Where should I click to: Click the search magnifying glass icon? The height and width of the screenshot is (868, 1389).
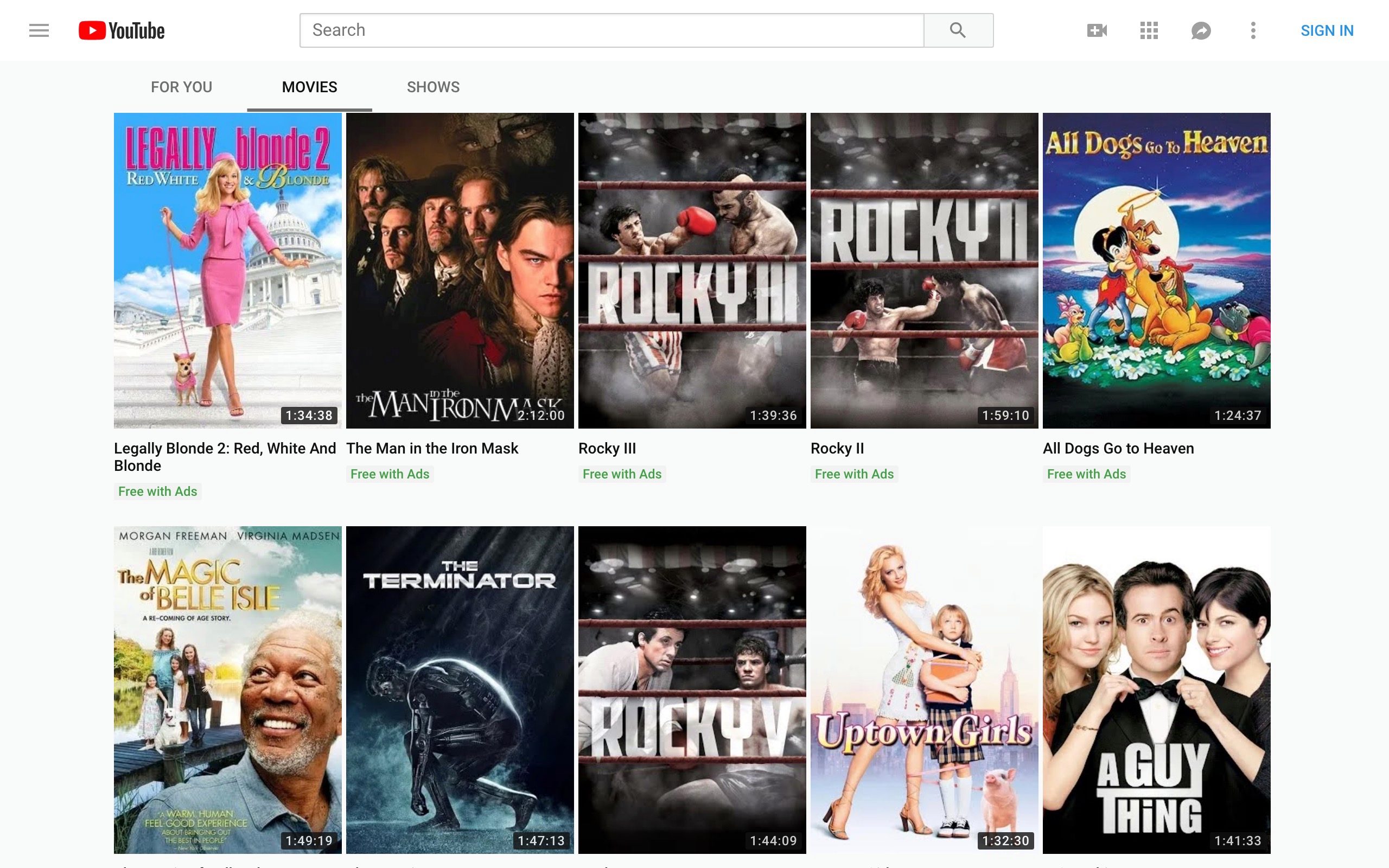coord(957,29)
